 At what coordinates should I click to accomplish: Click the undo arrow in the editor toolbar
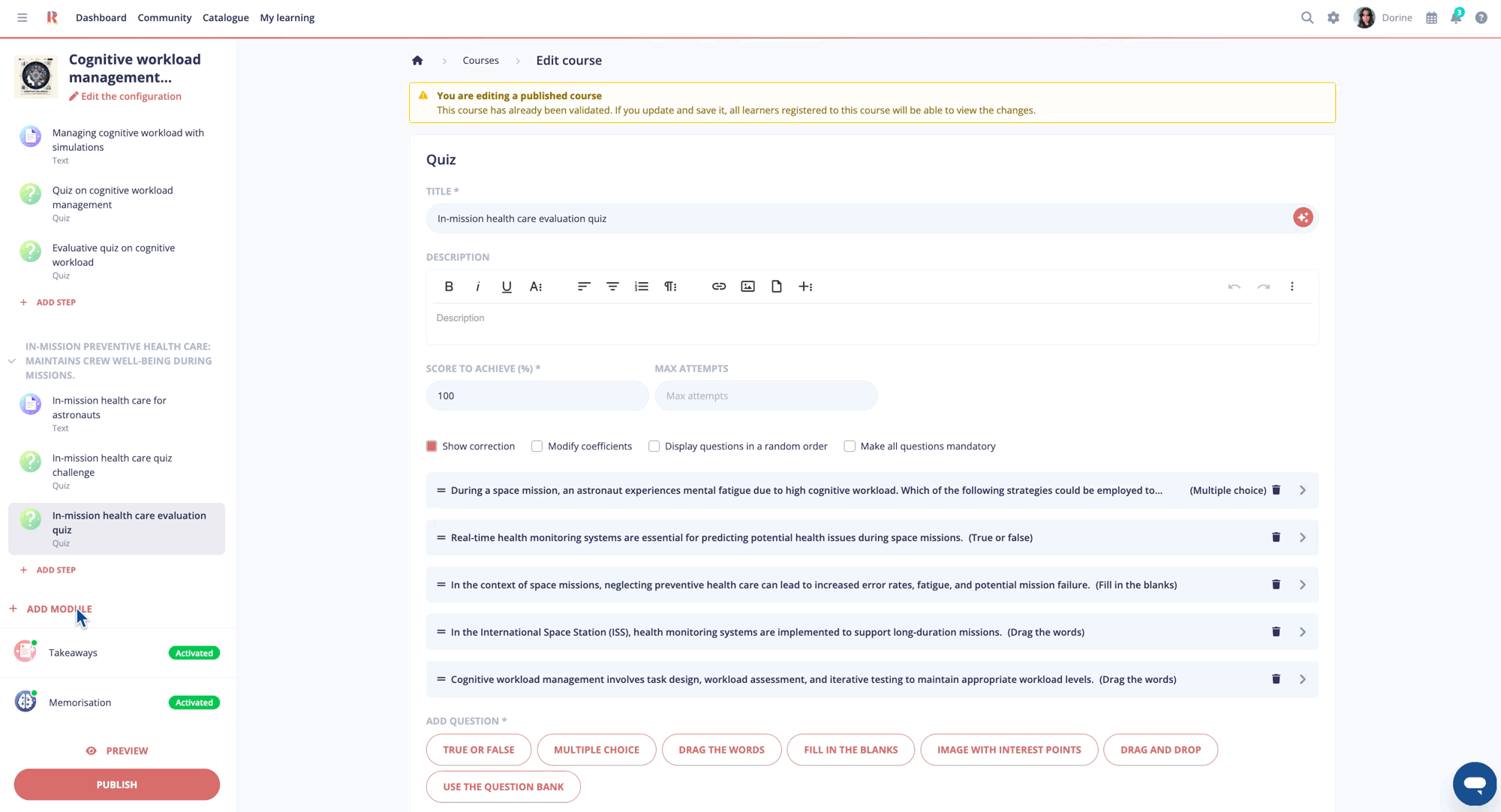pyautogui.click(x=1234, y=286)
